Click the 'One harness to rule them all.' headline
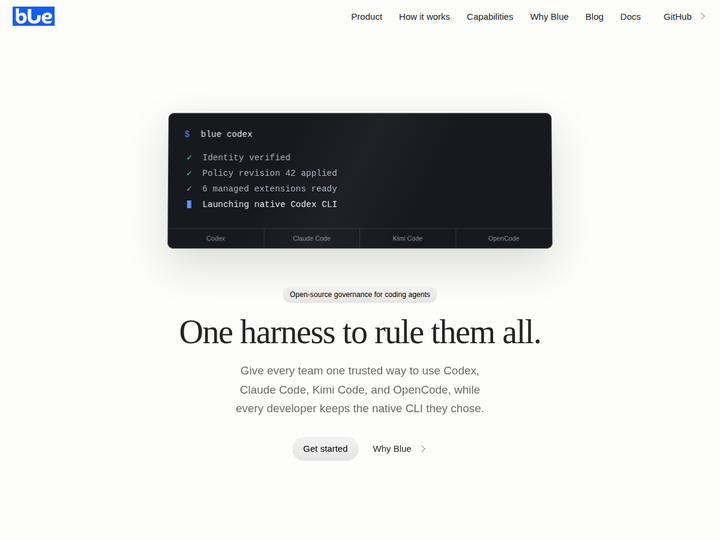The image size is (720, 540). click(360, 332)
